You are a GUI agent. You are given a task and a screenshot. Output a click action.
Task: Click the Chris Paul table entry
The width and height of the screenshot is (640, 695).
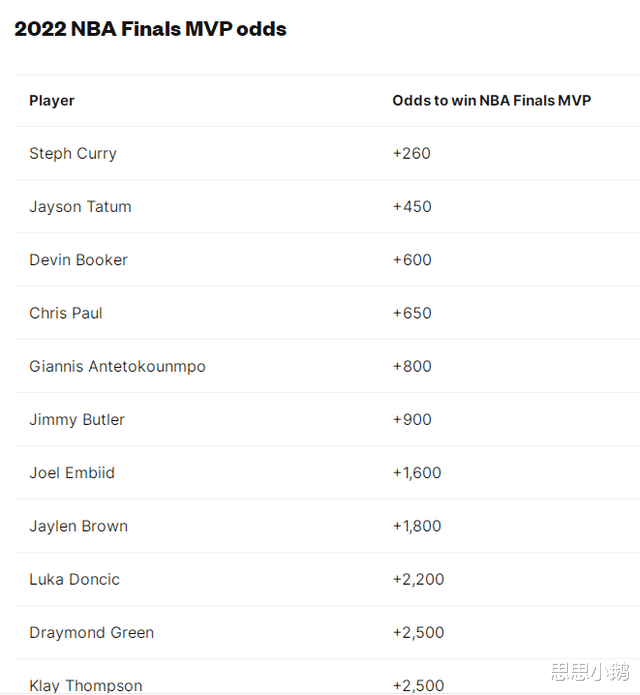coord(66,313)
